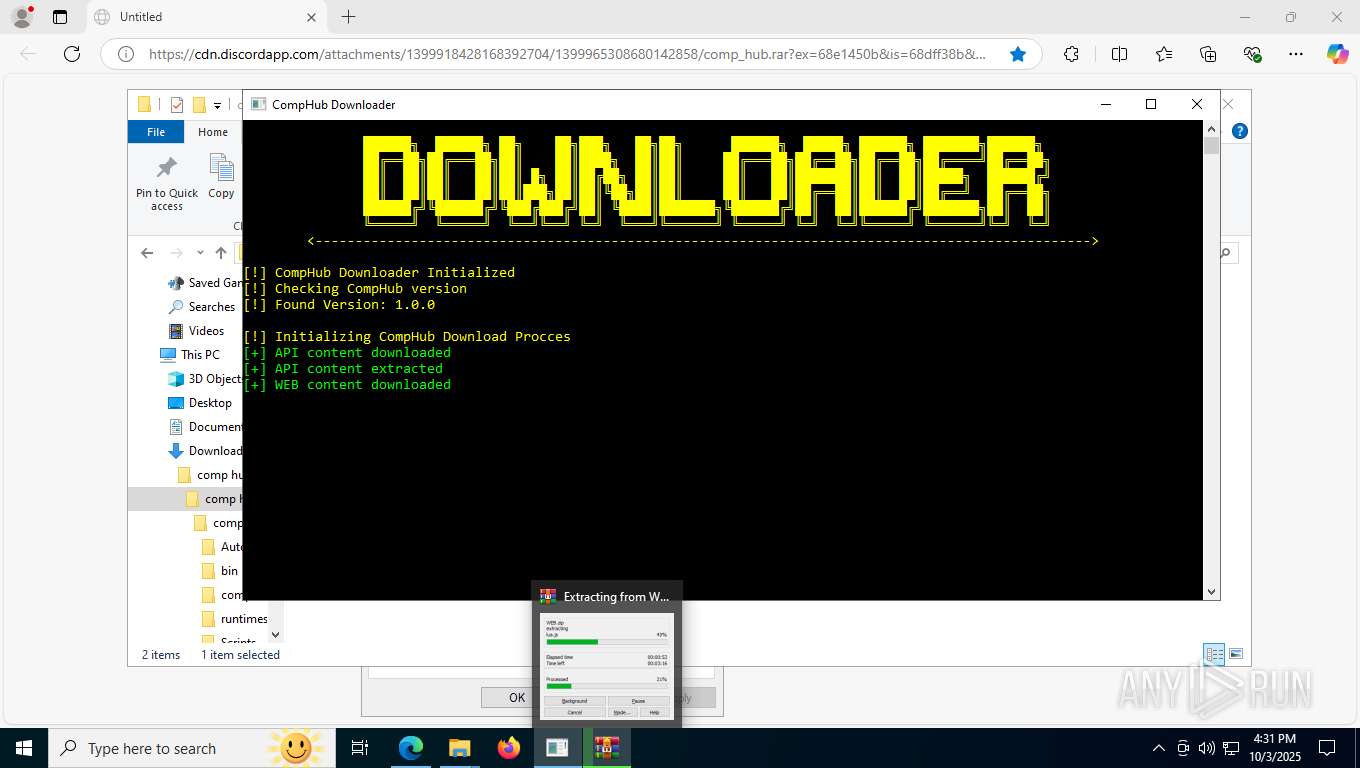
Task: Open Firefox from taskbar
Action: pyautogui.click(x=509, y=748)
